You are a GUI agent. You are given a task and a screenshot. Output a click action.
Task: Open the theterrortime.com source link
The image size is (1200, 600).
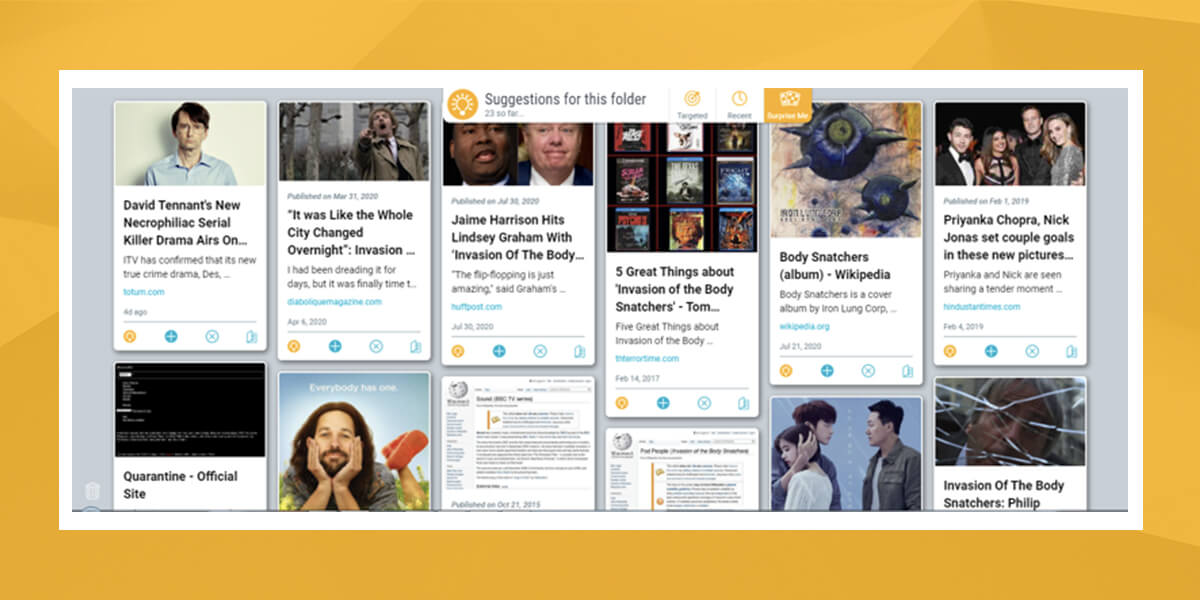pyautogui.click(x=647, y=359)
